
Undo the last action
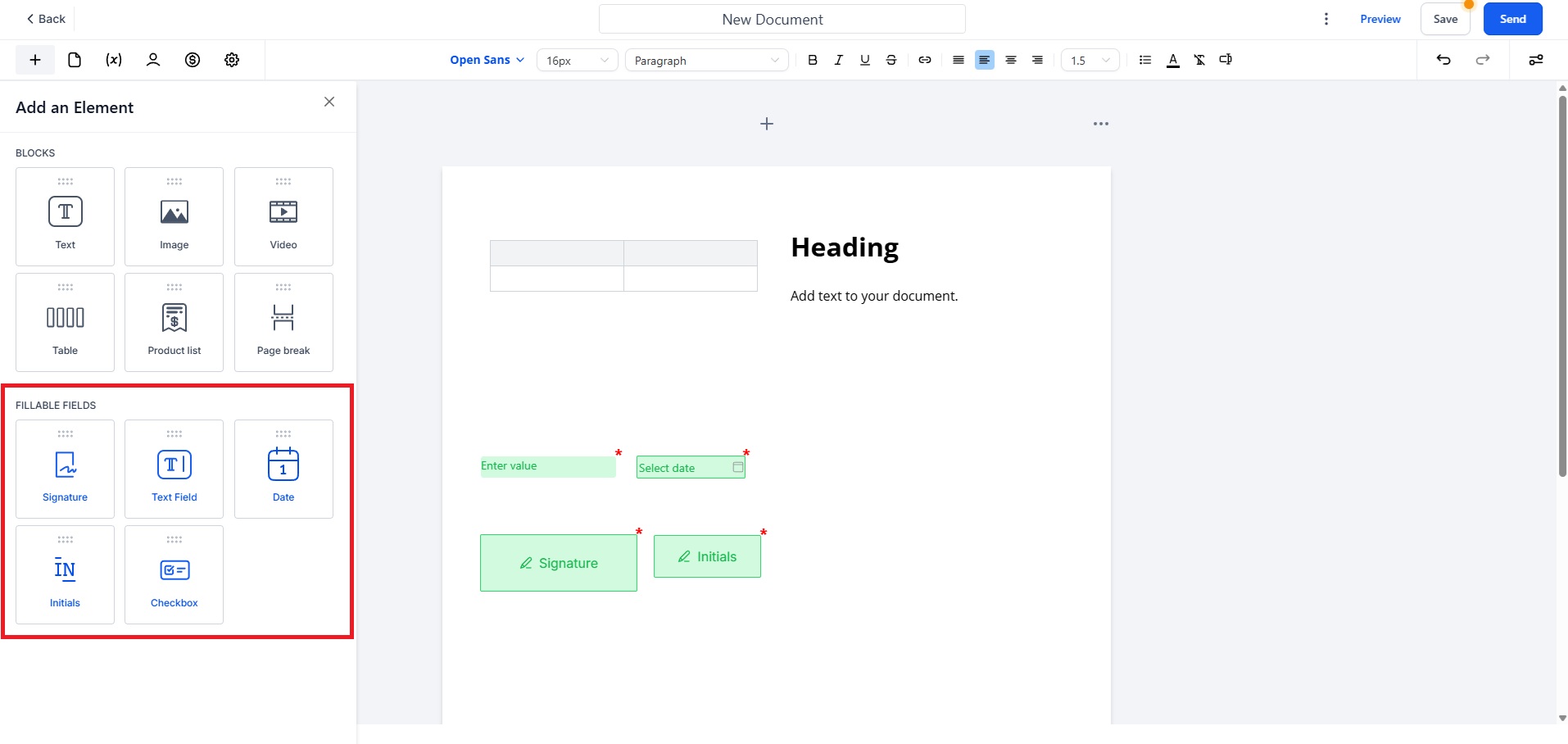1443,60
